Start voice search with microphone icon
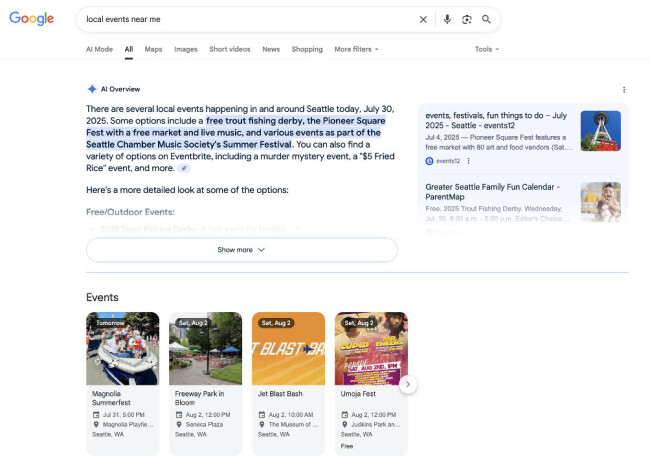650x463 pixels. click(x=447, y=19)
